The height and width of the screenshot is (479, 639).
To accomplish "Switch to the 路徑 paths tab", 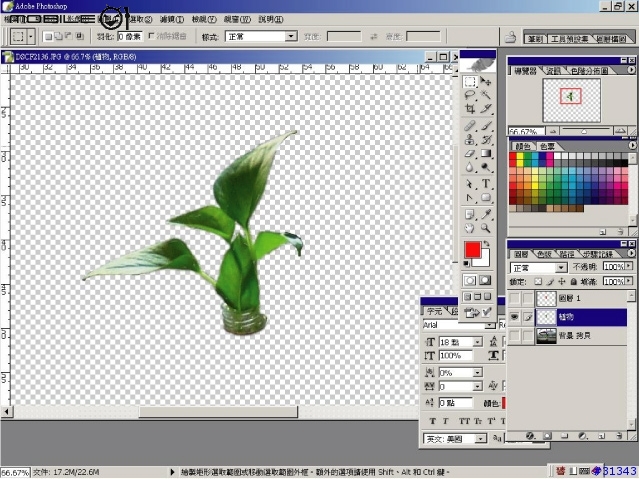I will point(566,254).
